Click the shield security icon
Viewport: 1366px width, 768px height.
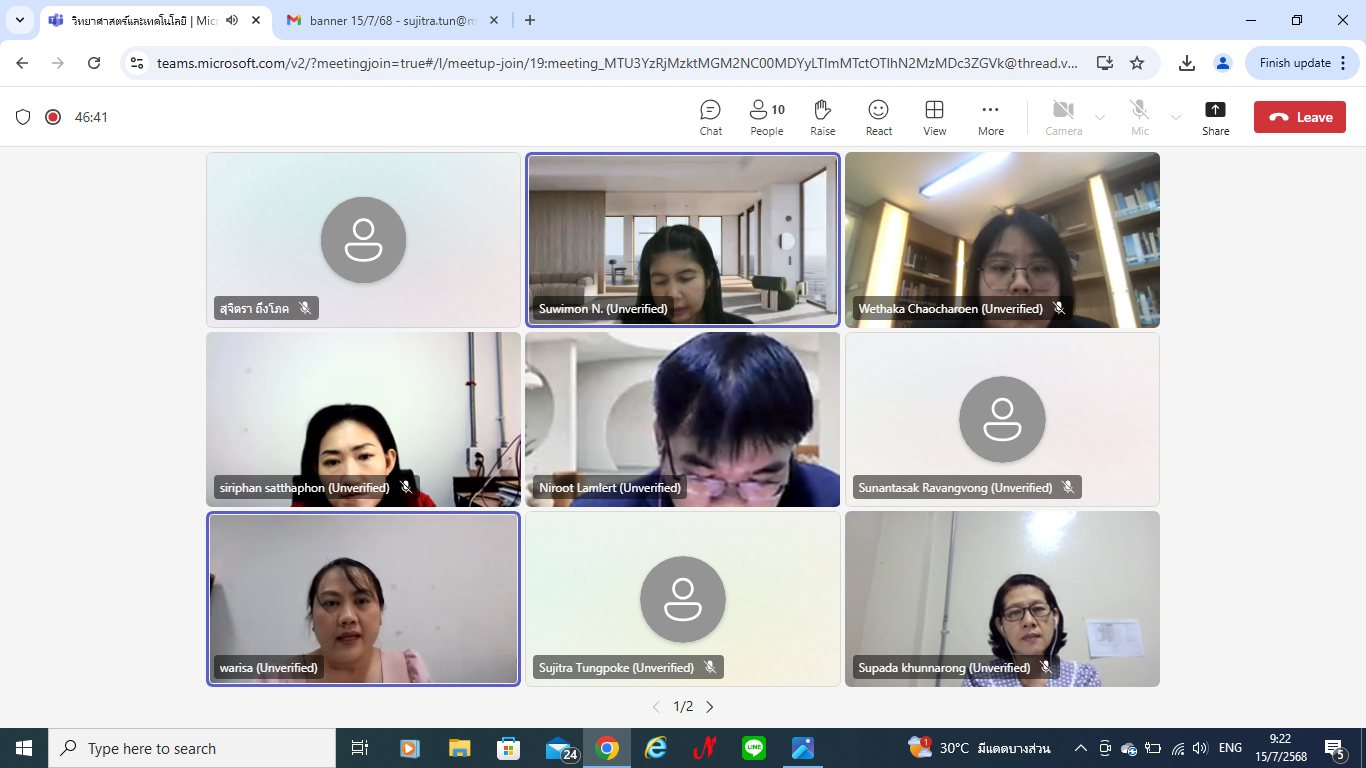click(23, 117)
